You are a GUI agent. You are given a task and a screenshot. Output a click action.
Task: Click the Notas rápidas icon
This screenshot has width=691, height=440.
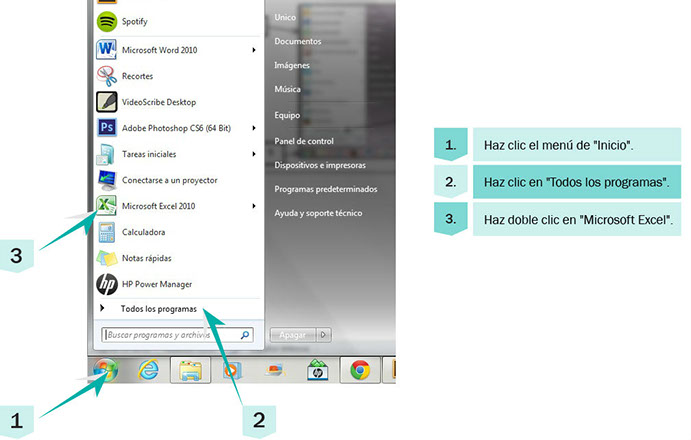(x=107, y=258)
